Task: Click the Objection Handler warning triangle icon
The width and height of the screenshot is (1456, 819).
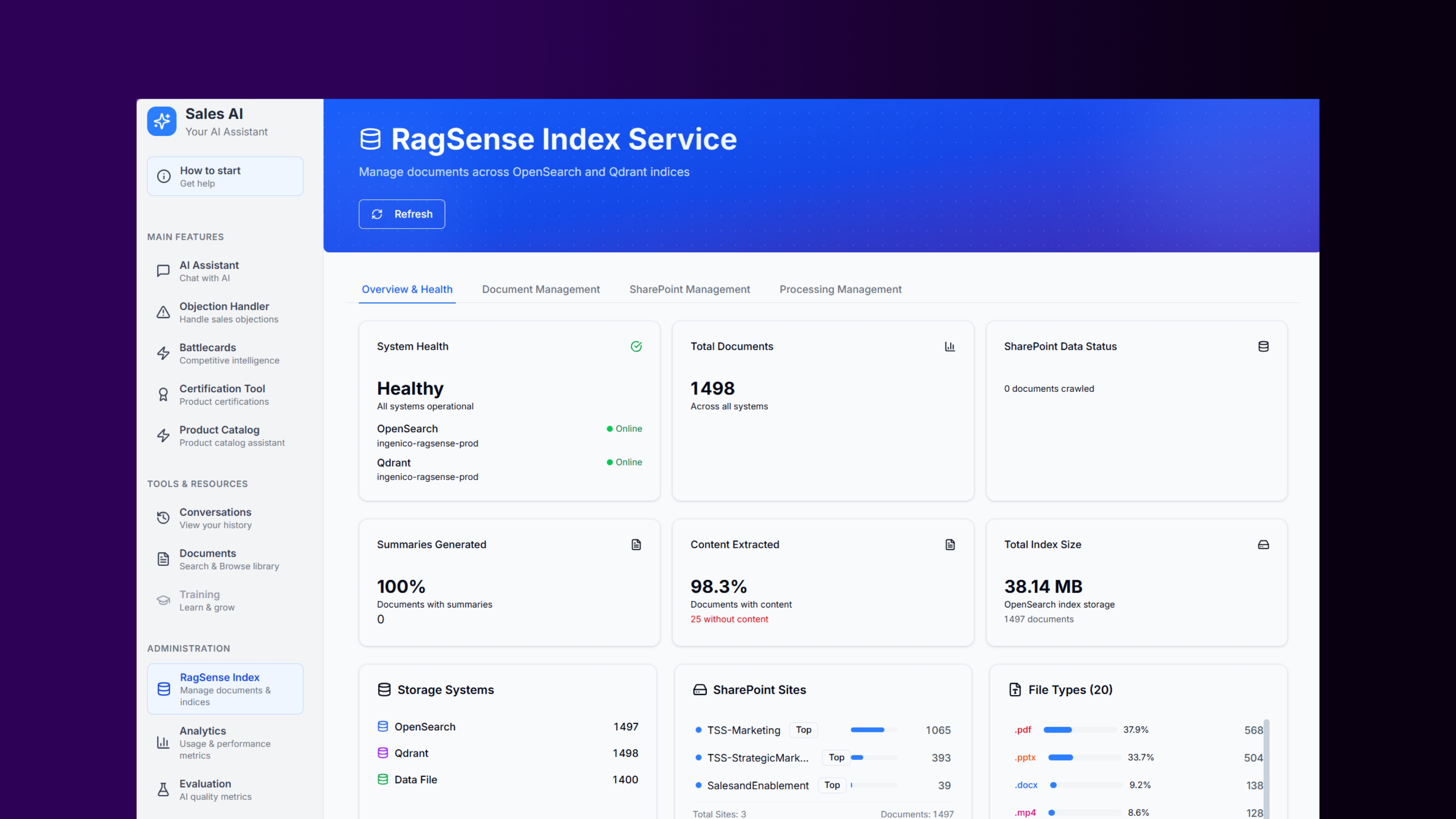Action: click(163, 312)
